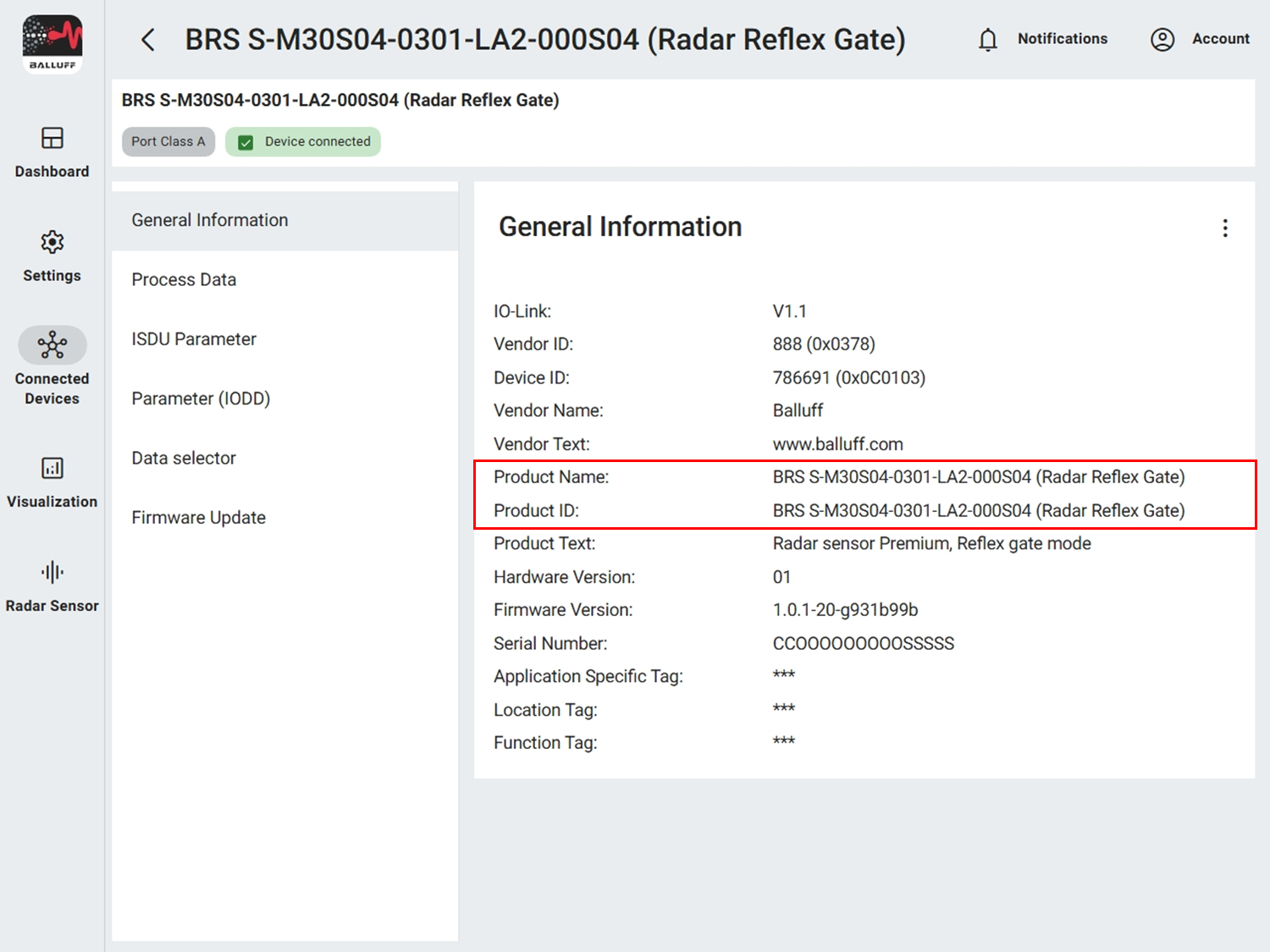
Task: Click the www.balluff.com vendor text
Action: click(x=837, y=444)
